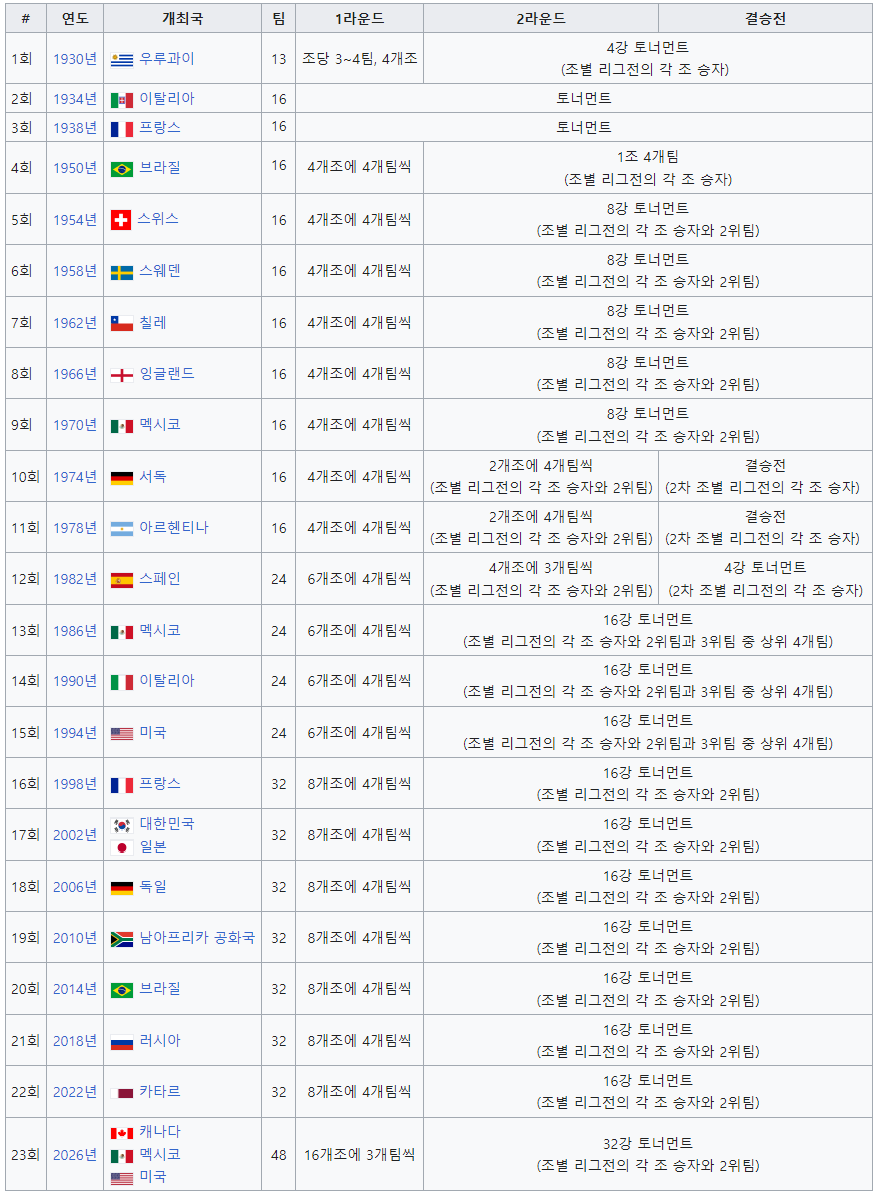Click the Uruguay flag icon
The image size is (877, 1195).
tap(122, 59)
